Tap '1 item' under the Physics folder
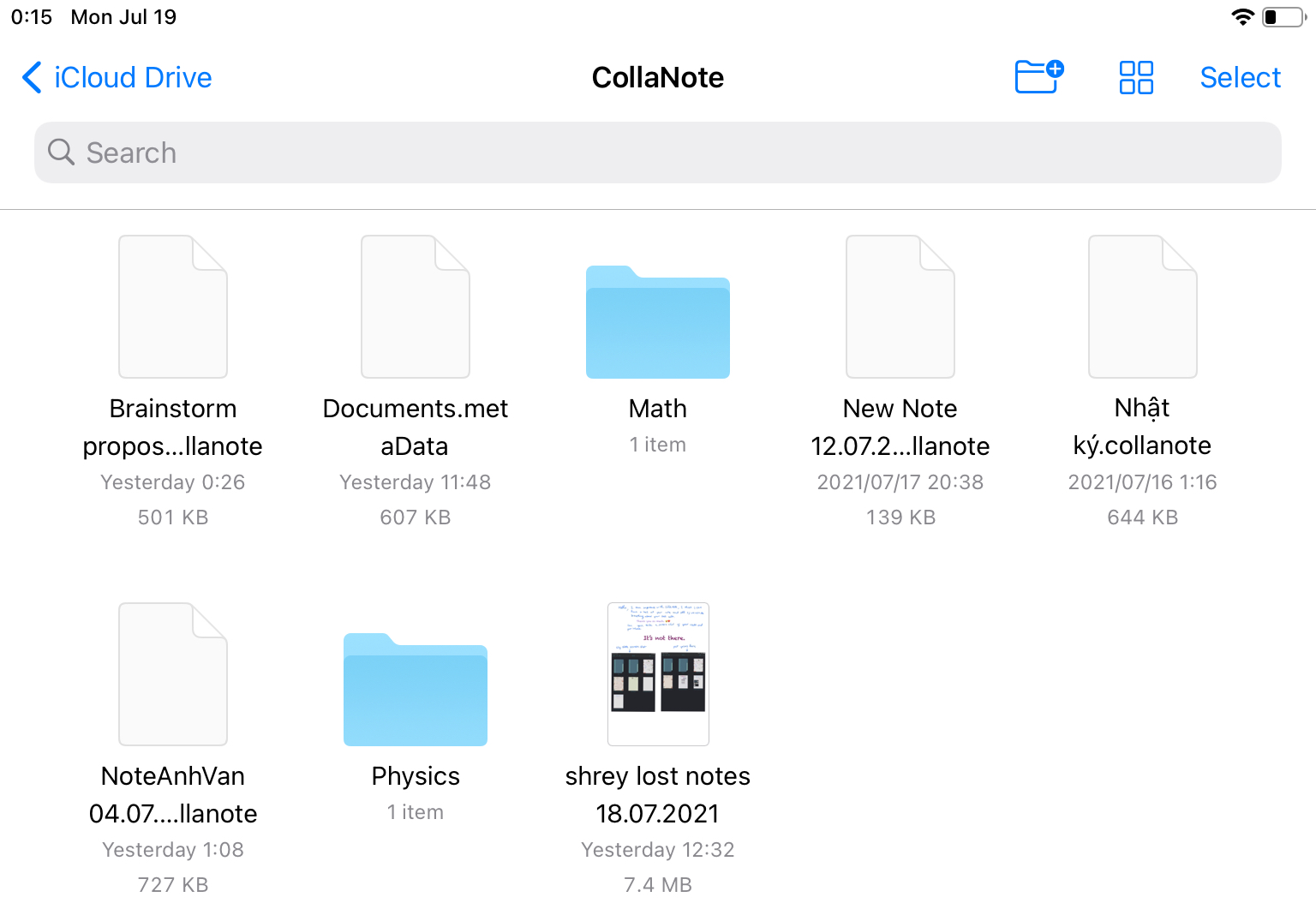 tap(416, 812)
